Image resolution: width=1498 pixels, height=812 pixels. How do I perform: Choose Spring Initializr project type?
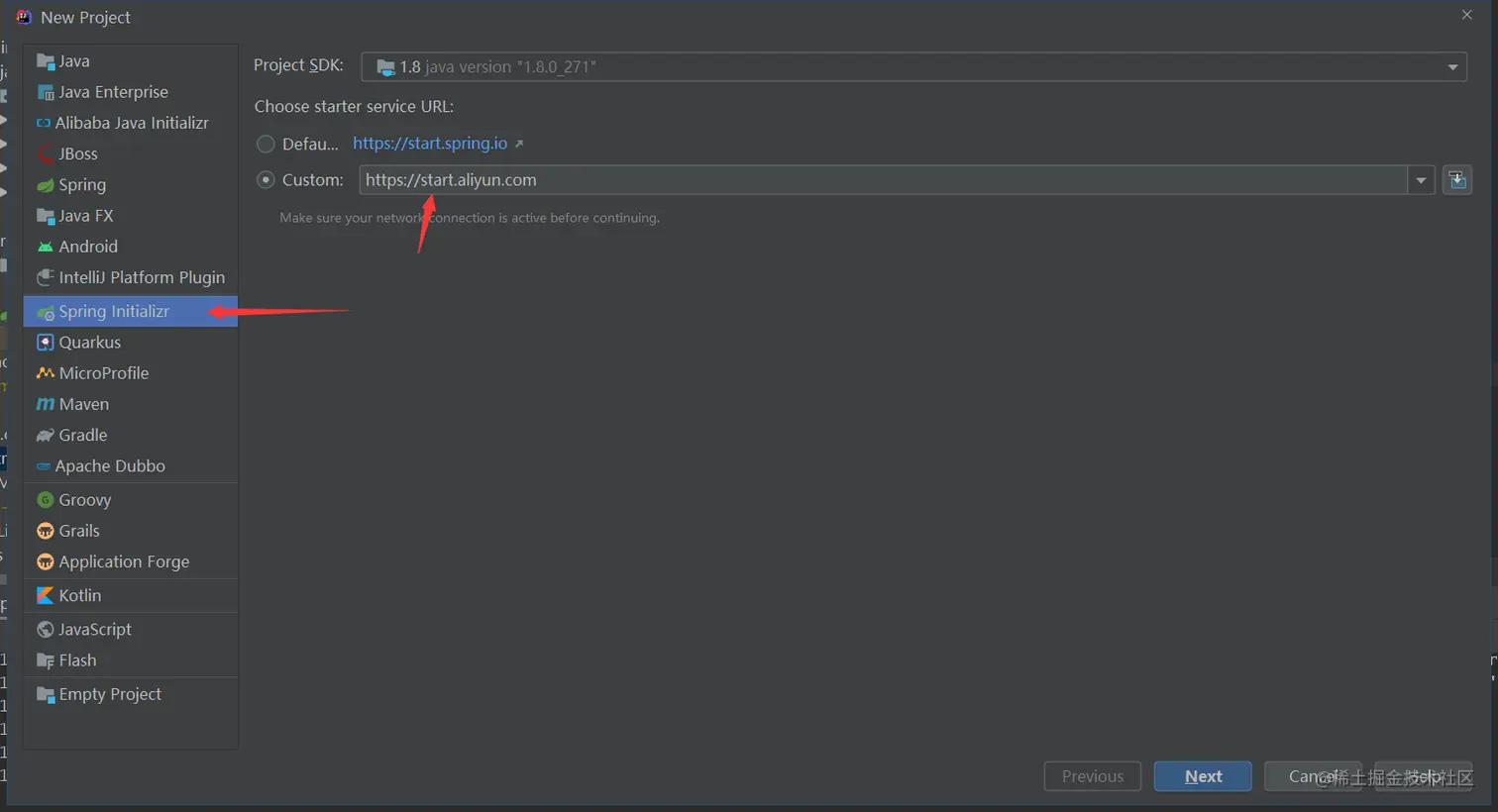(x=131, y=311)
